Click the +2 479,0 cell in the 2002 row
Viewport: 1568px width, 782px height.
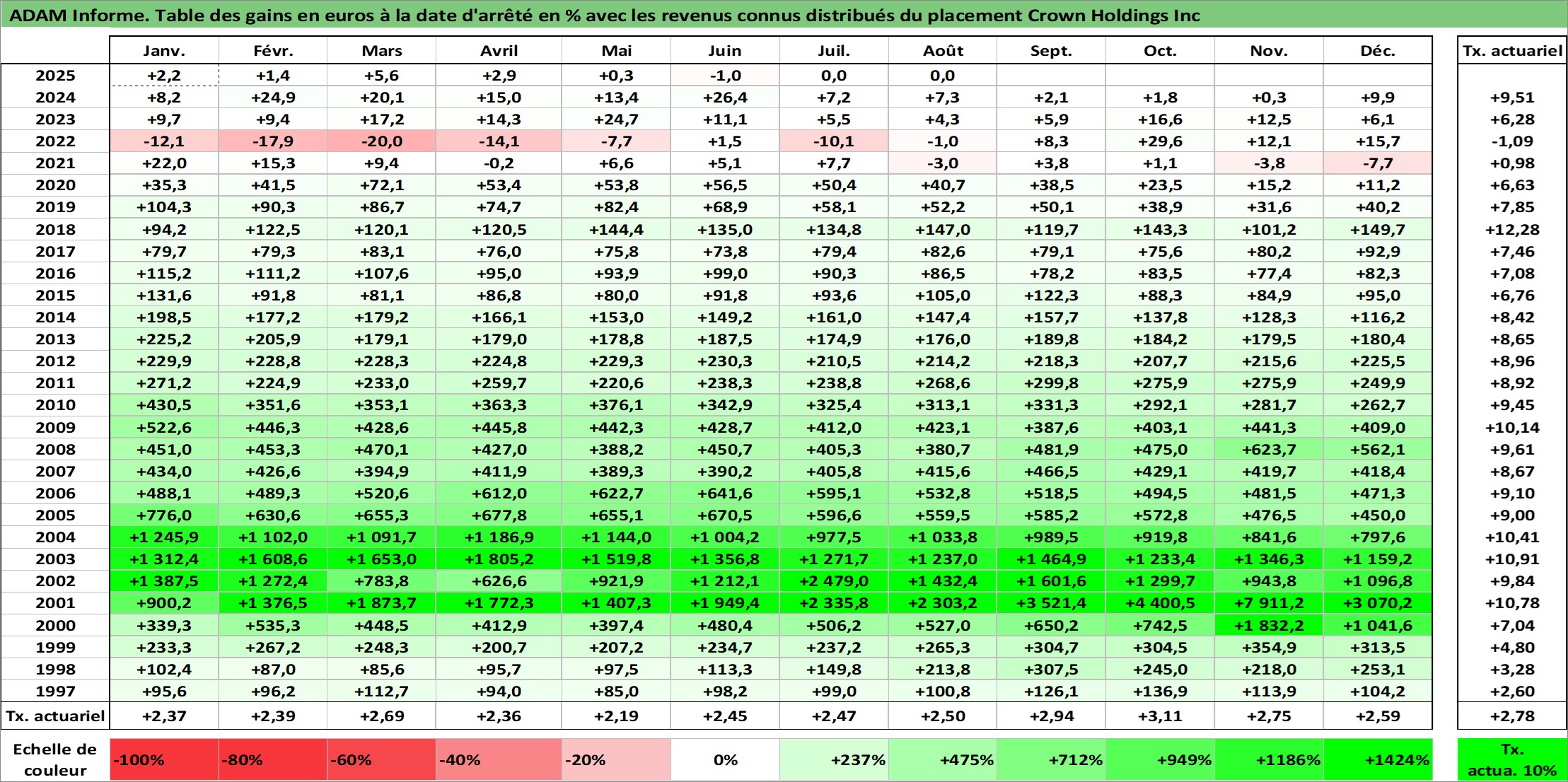(x=834, y=581)
